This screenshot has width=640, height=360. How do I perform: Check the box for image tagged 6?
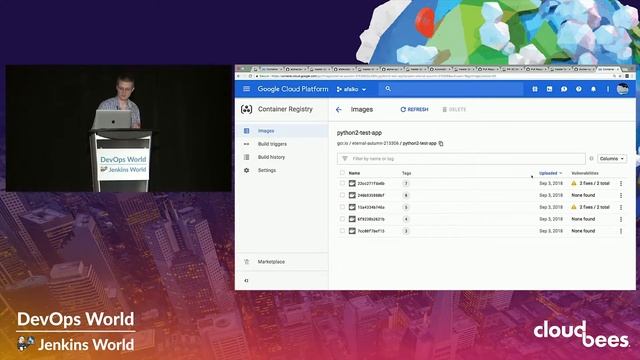pos(342,196)
